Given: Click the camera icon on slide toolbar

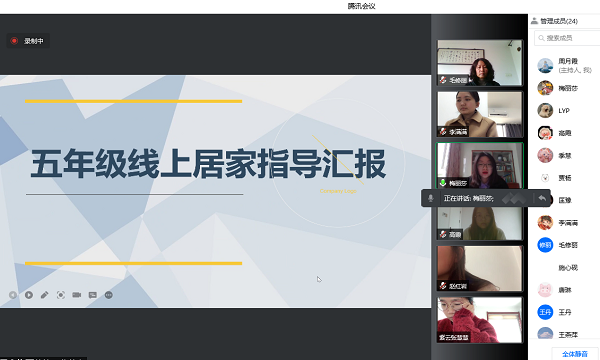Looking at the screenshot, I should pyautogui.click(x=77, y=295).
